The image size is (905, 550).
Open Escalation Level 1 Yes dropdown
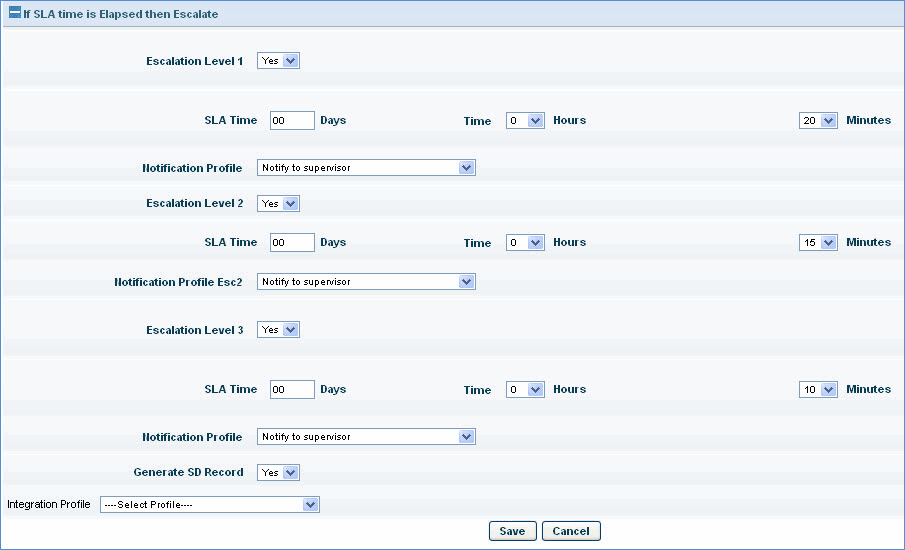point(278,61)
